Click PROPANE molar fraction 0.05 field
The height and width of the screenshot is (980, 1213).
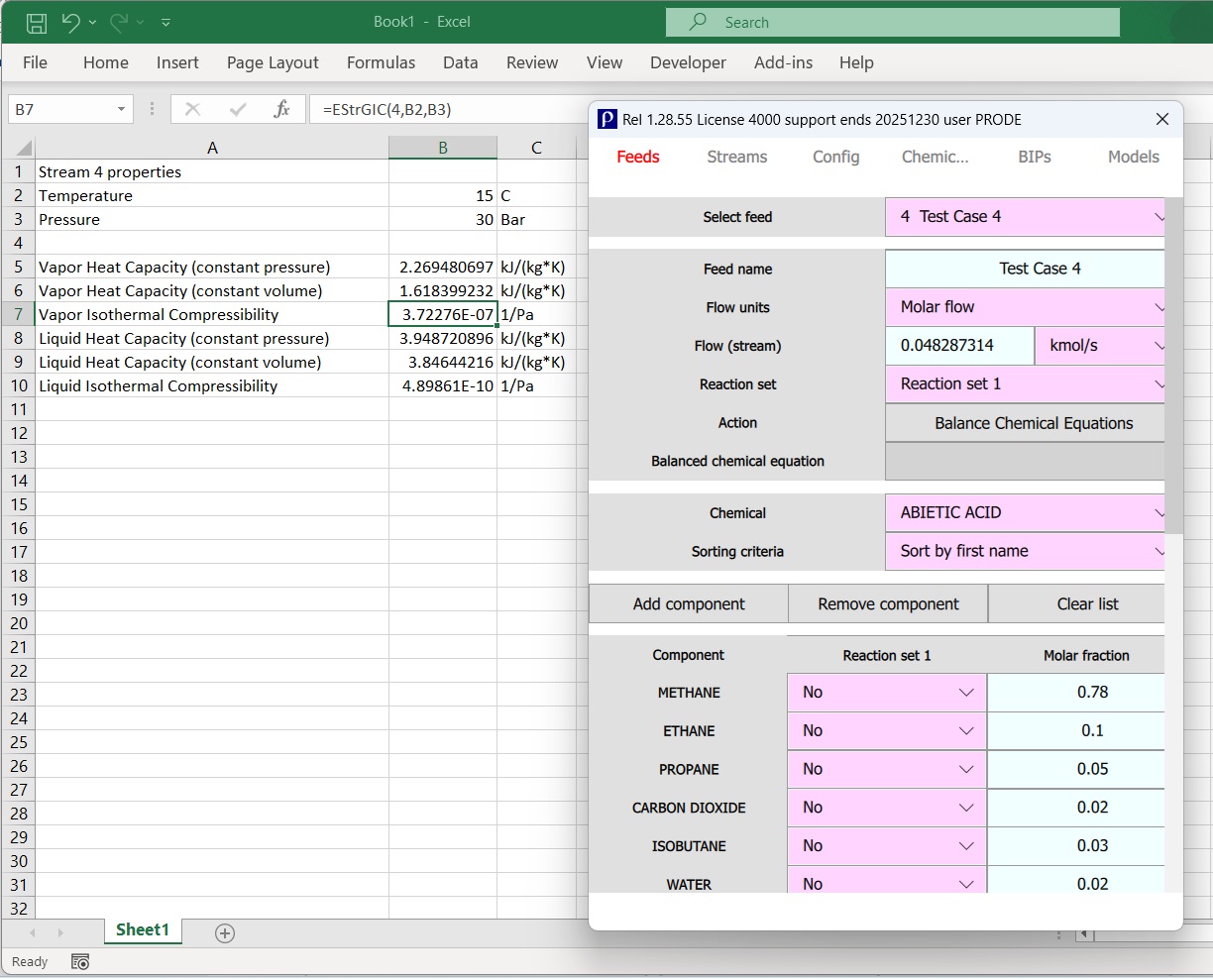[x=1076, y=770]
